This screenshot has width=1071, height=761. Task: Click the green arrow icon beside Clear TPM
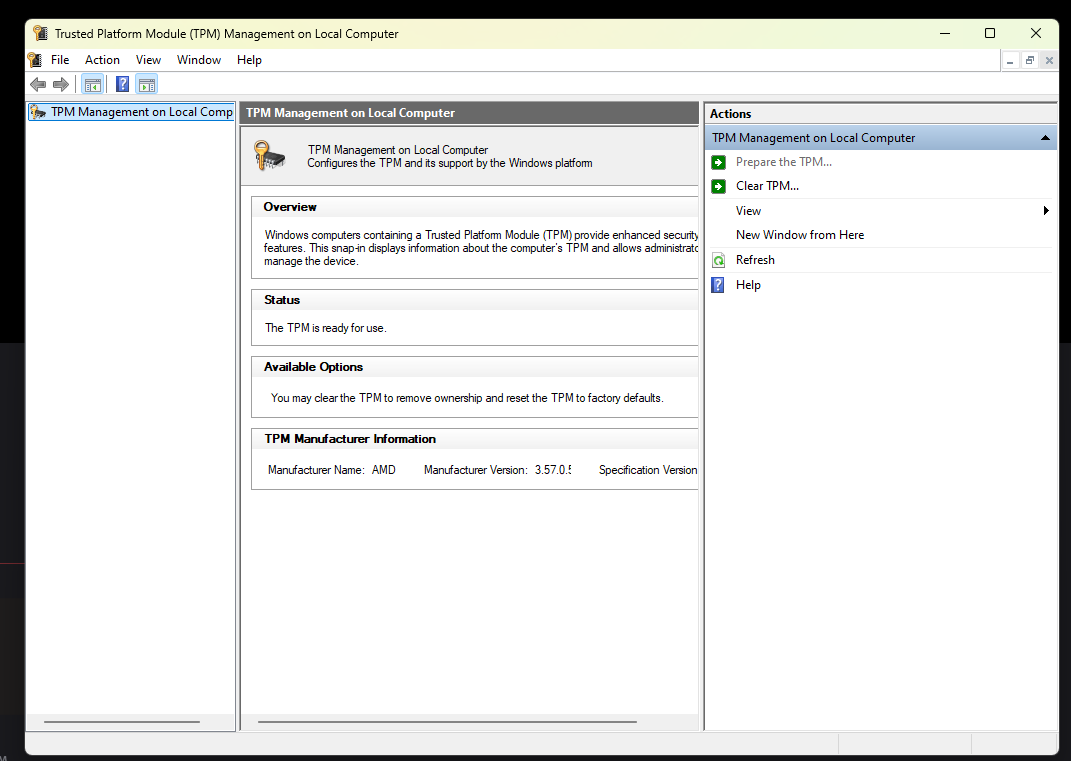pos(719,186)
